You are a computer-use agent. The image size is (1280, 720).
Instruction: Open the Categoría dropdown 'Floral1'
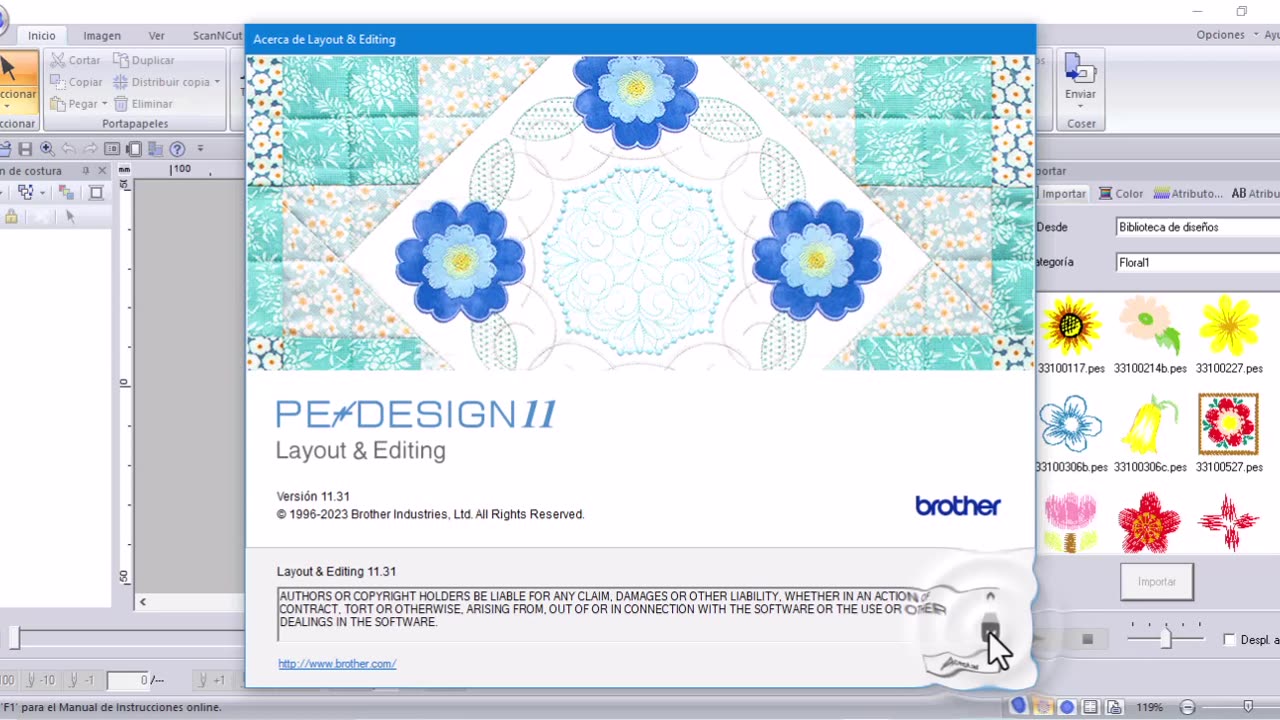[x=1198, y=262]
